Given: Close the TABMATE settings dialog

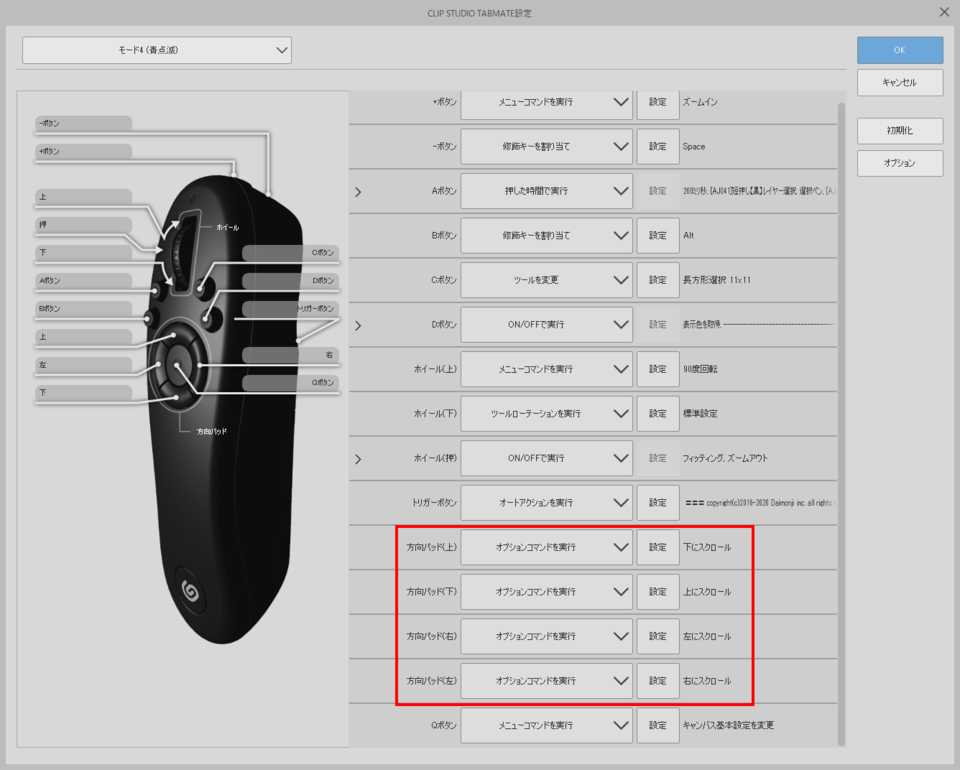Looking at the screenshot, I should coord(944,12).
